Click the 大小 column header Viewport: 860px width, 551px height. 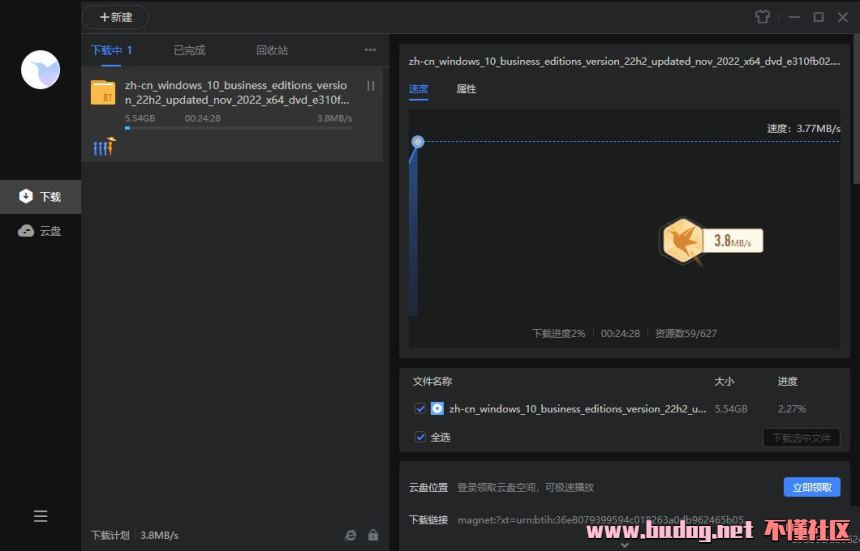pos(724,382)
